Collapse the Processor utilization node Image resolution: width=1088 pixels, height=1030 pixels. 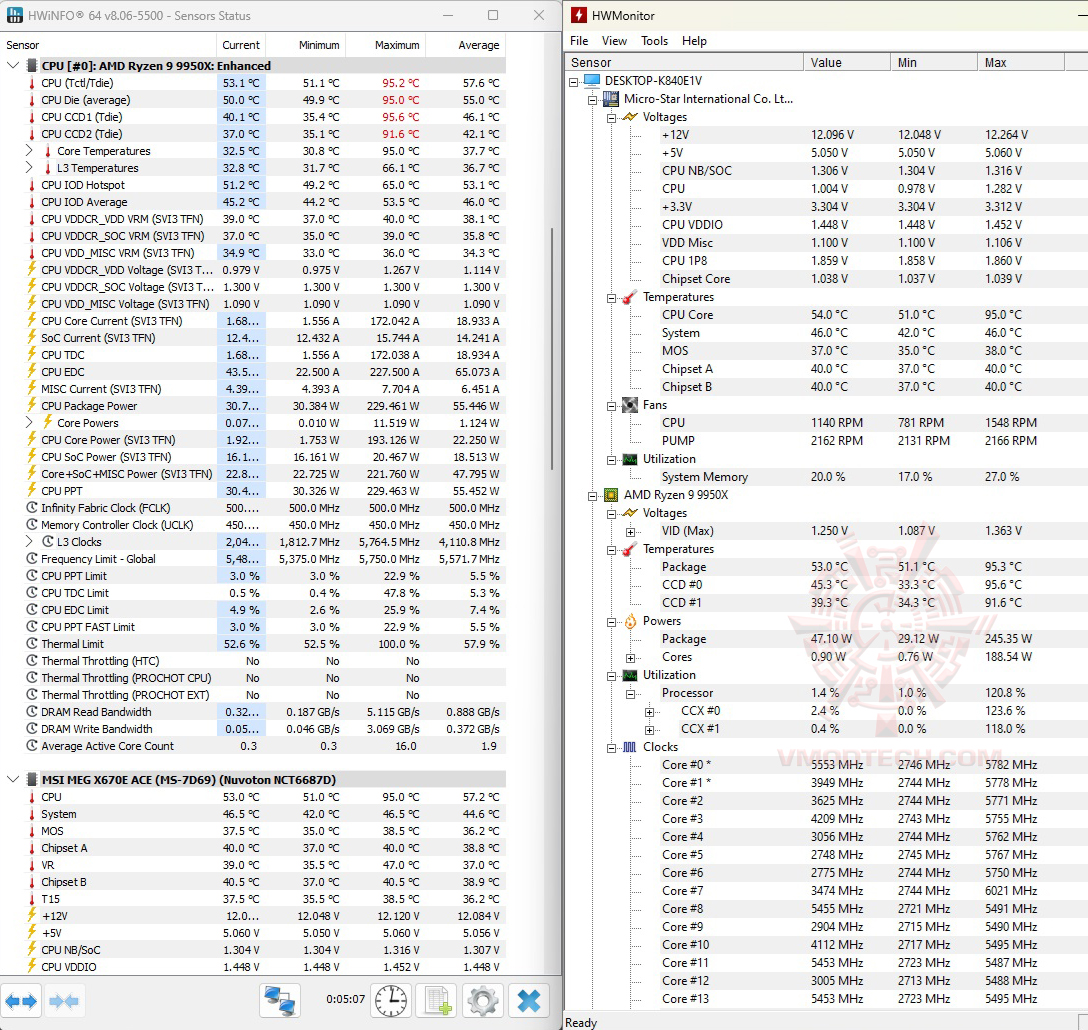(x=630, y=693)
